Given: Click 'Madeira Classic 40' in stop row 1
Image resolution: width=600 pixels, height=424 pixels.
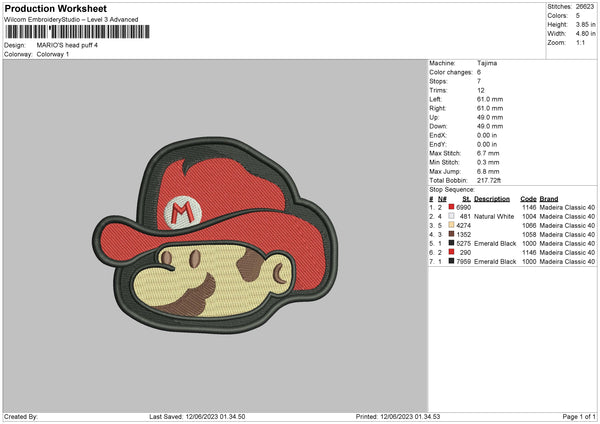Looking at the screenshot, I should pos(567,207).
